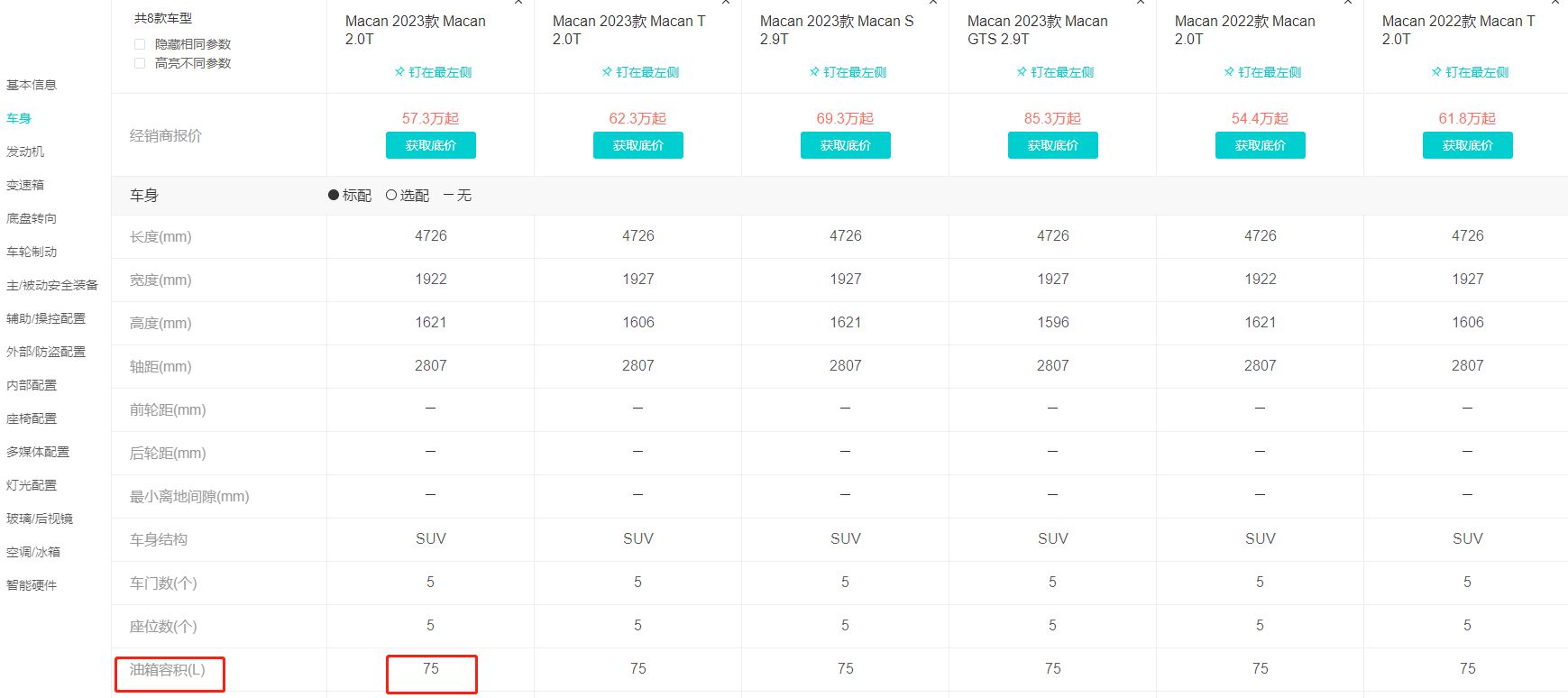This screenshot has width=1568, height=698.
Task: Select the 座位数(个) row label
Action: pyautogui.click(x=163, y=627)
